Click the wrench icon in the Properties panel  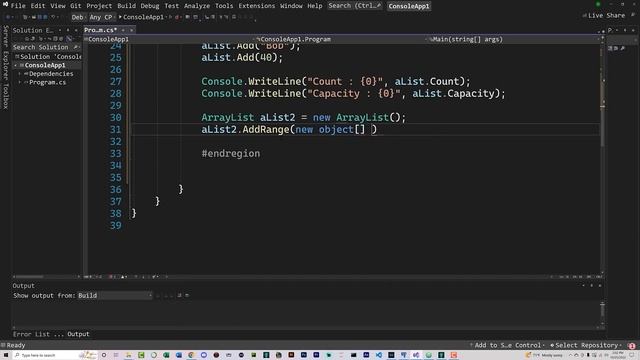pos(623,48)
